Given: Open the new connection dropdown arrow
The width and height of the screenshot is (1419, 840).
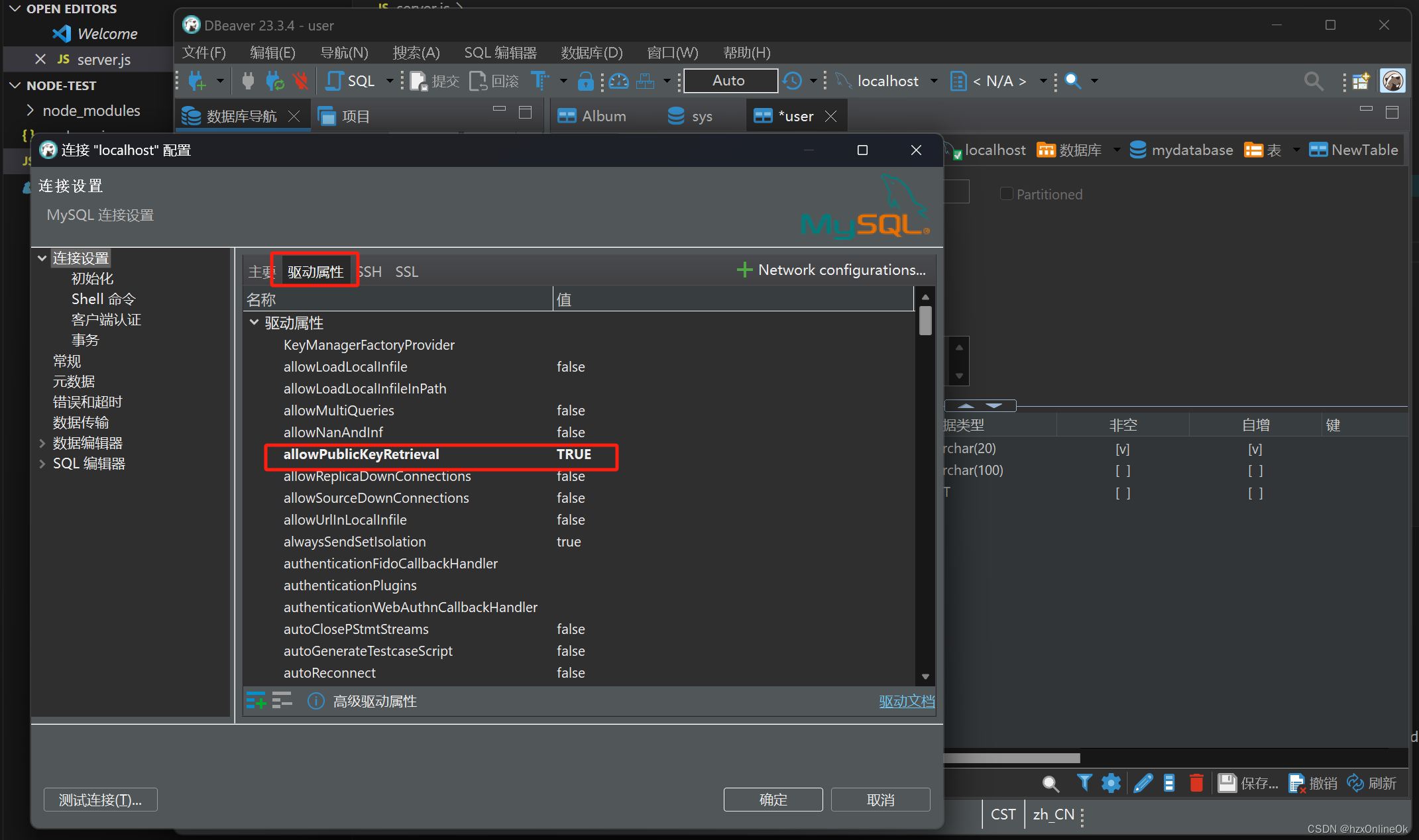Looking at the screenshot, I should [x=219, y=81].
